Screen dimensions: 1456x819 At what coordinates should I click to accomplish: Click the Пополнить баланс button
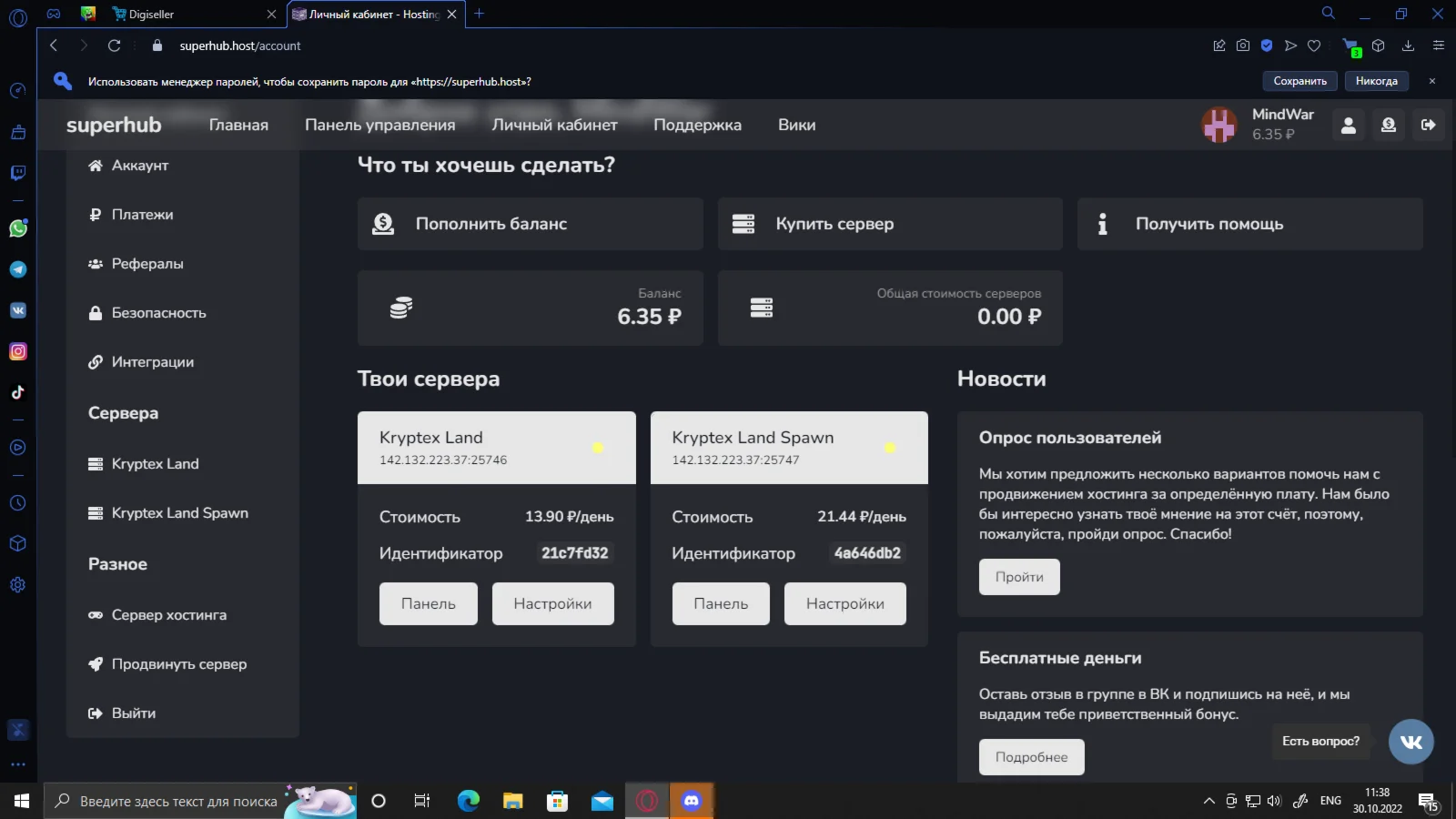tap(530, 224)
